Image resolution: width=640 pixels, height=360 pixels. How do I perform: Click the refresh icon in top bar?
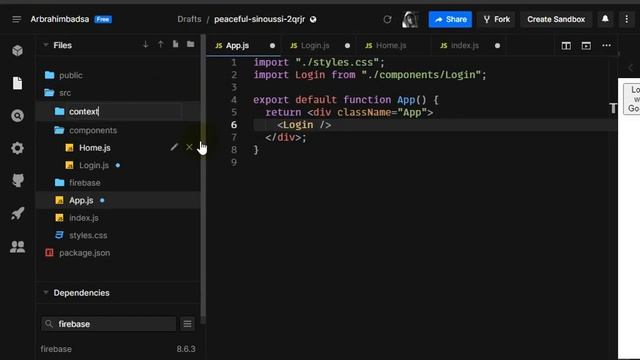click(387, 19)
